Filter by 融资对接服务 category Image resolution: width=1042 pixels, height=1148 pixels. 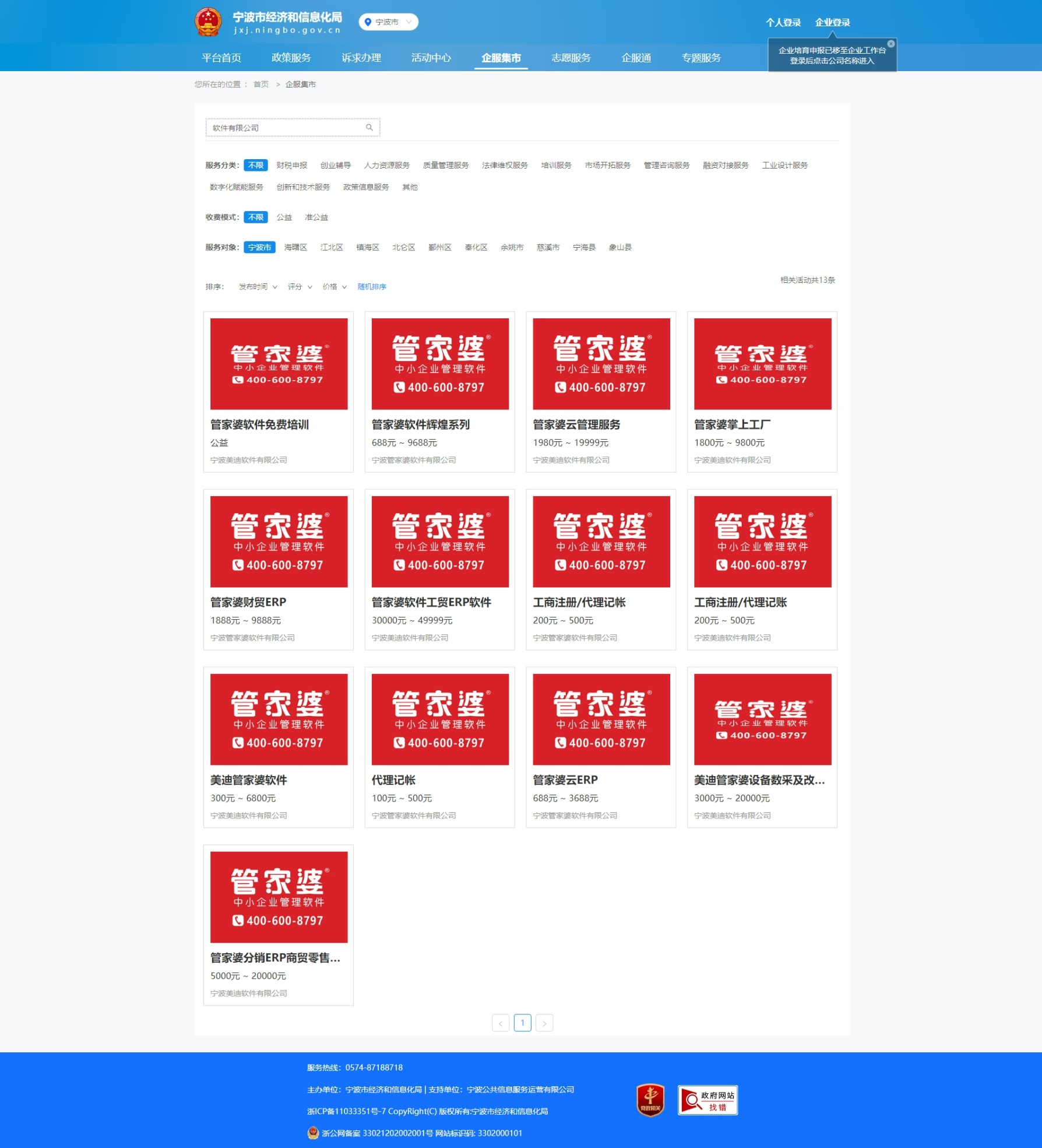(x=726, y=165)
